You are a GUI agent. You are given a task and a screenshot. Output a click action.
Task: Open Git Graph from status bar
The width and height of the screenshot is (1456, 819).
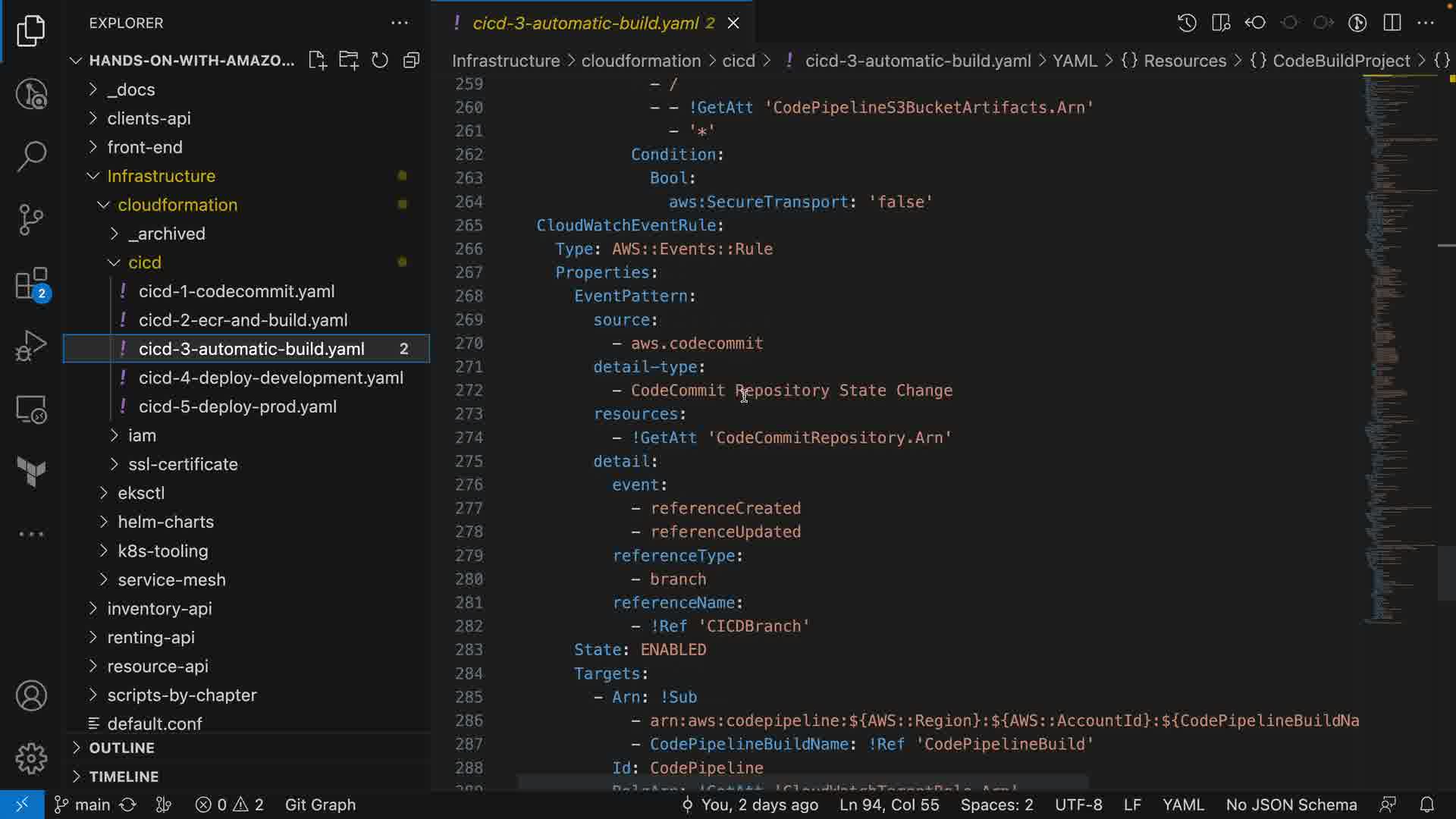tap(320, 805)
